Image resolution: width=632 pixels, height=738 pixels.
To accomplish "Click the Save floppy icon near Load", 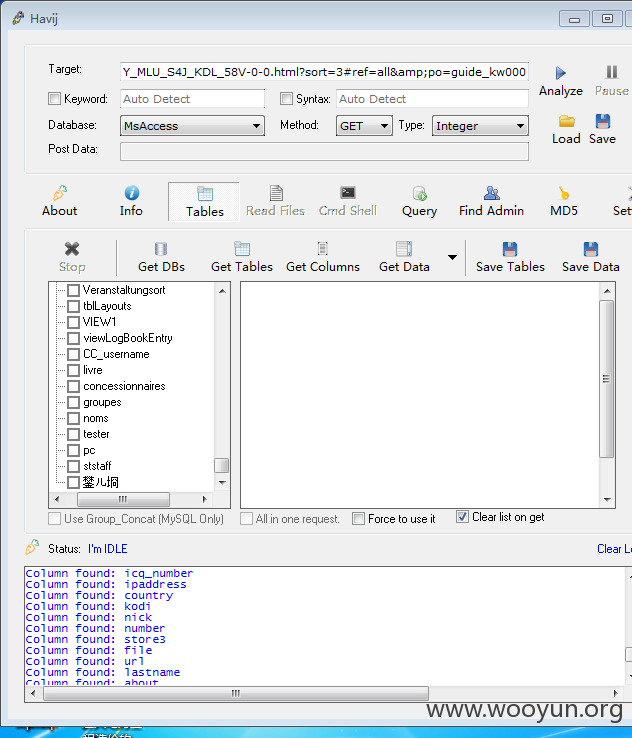I will coord(602,121).
